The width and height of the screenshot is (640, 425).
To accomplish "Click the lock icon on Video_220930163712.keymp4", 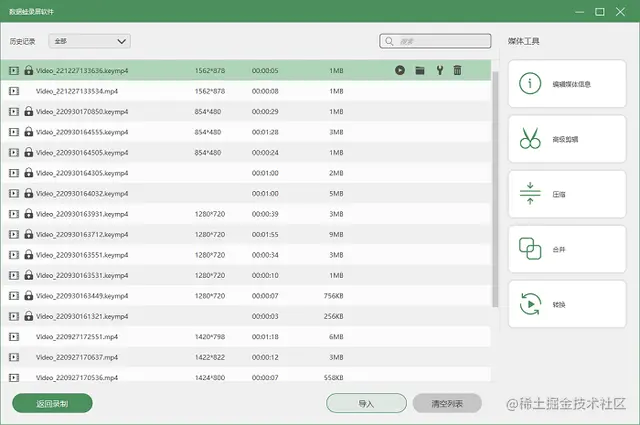I will tap(29, 234).
